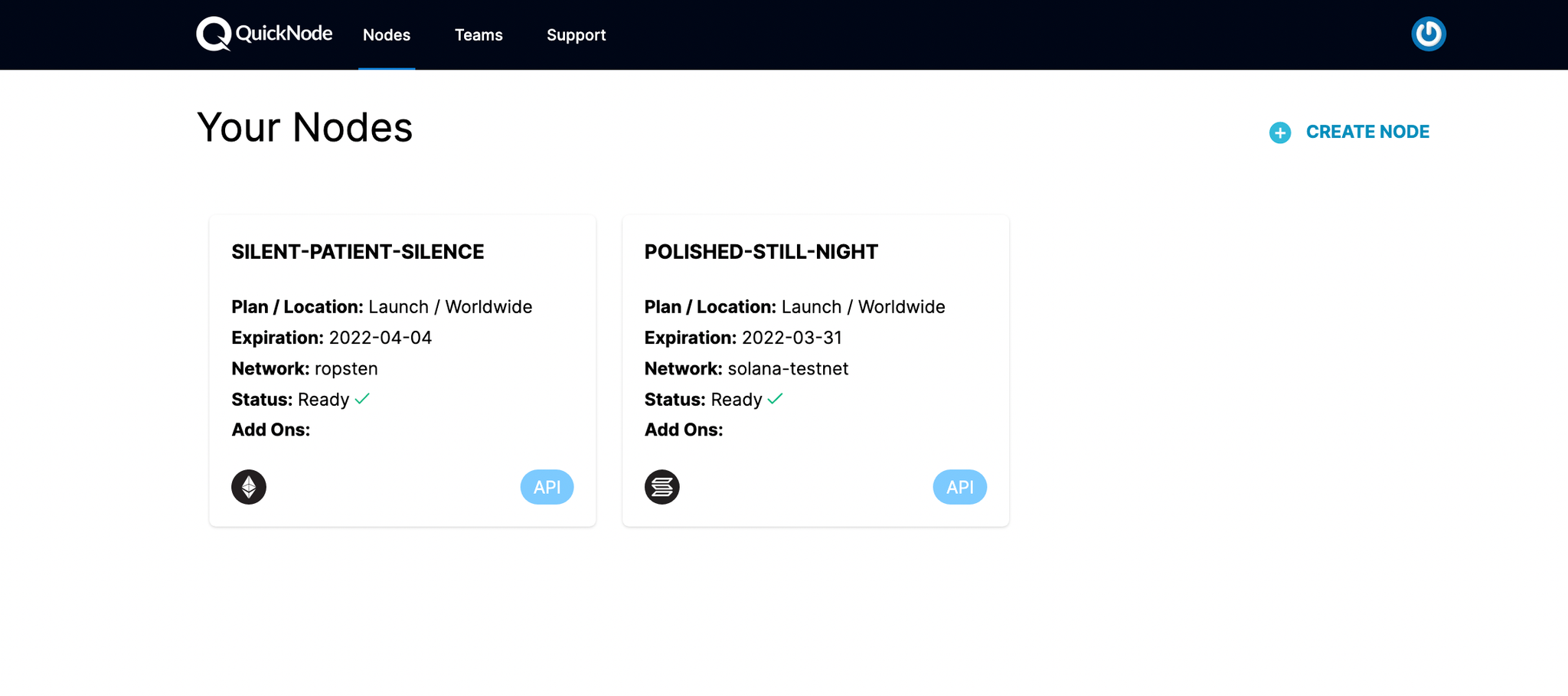Click the Ready status text on solana-testnet card
This screenshot has width=1568, height=696.
736,400
